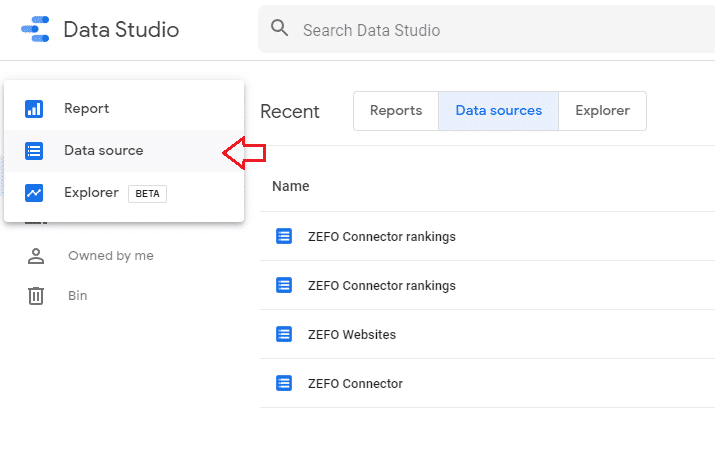Click the Explorer line chart icon
The width and height of the screenshot is (715, 453).
34,193
